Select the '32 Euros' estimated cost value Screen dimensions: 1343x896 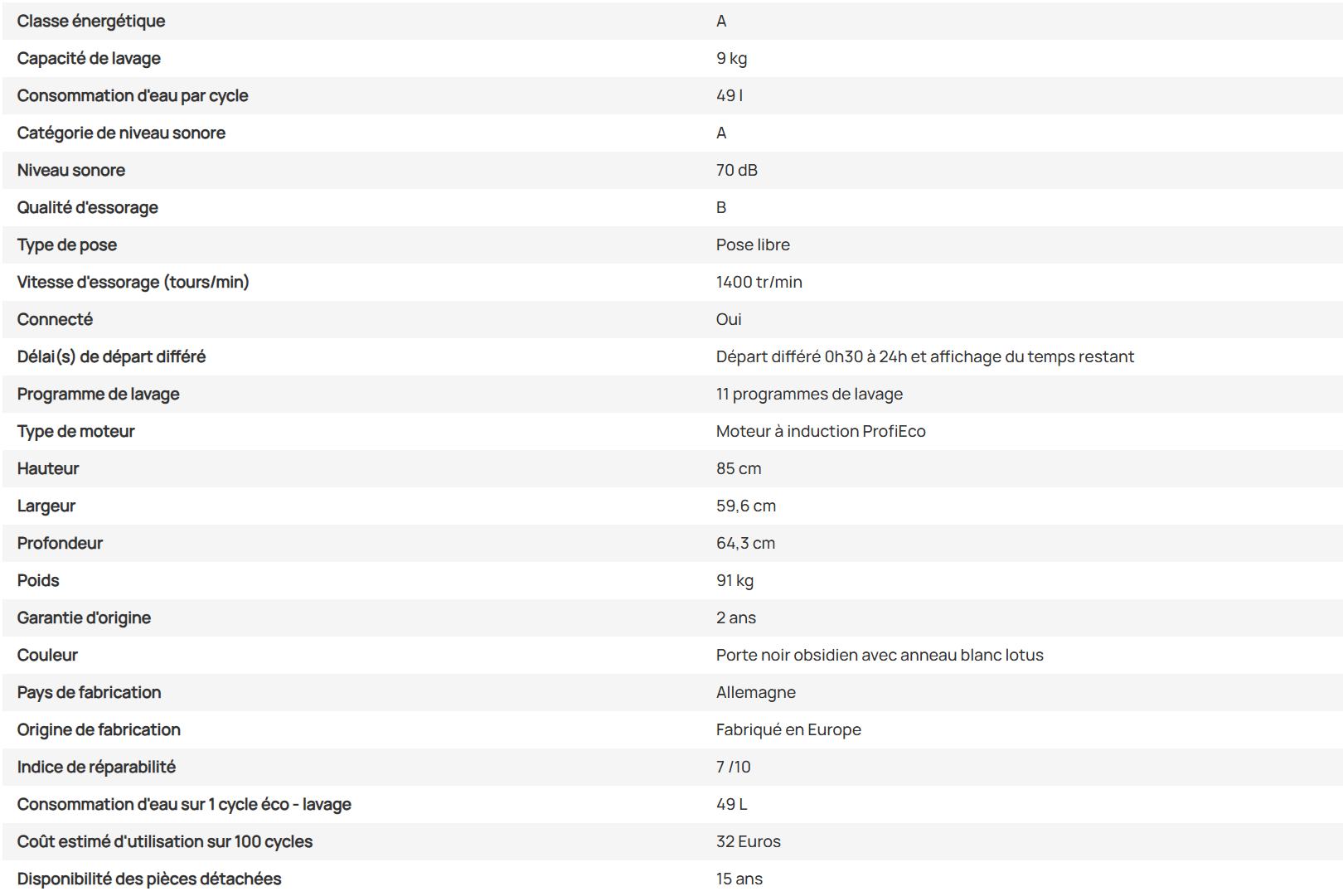pyautogui.click(x=749, y=842)
